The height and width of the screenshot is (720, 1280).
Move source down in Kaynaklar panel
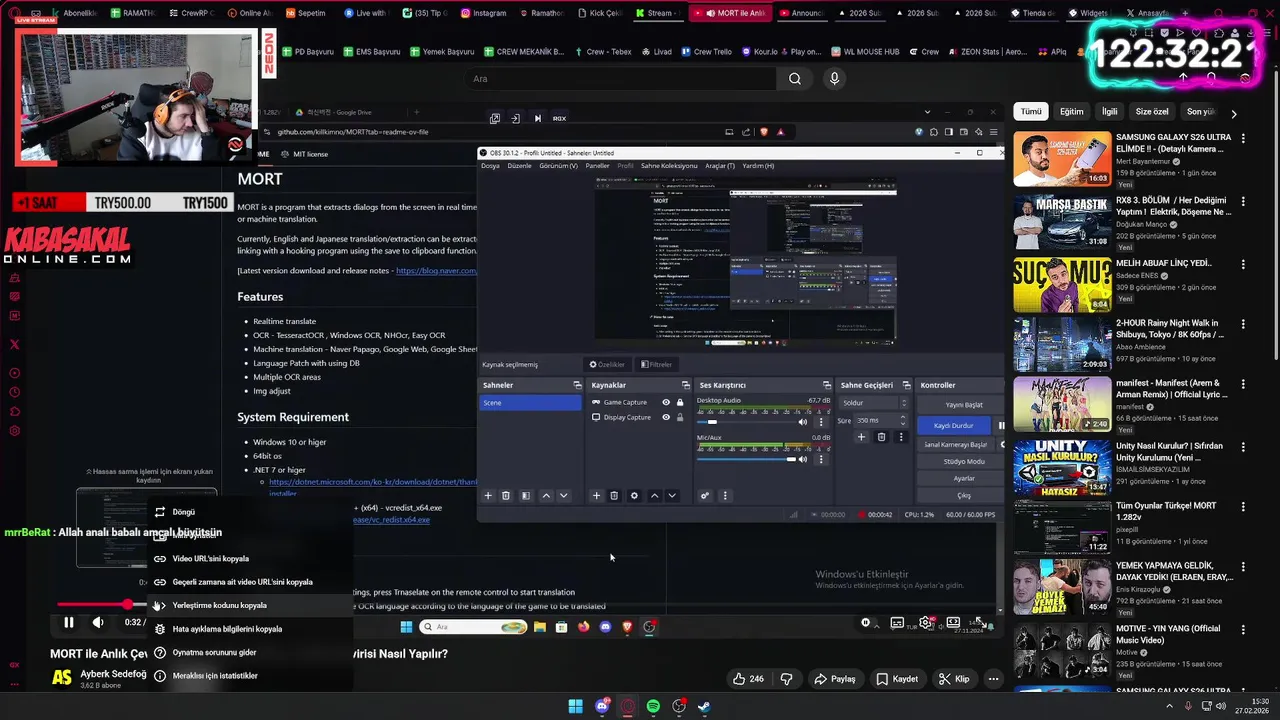click(x=672, y=495)
